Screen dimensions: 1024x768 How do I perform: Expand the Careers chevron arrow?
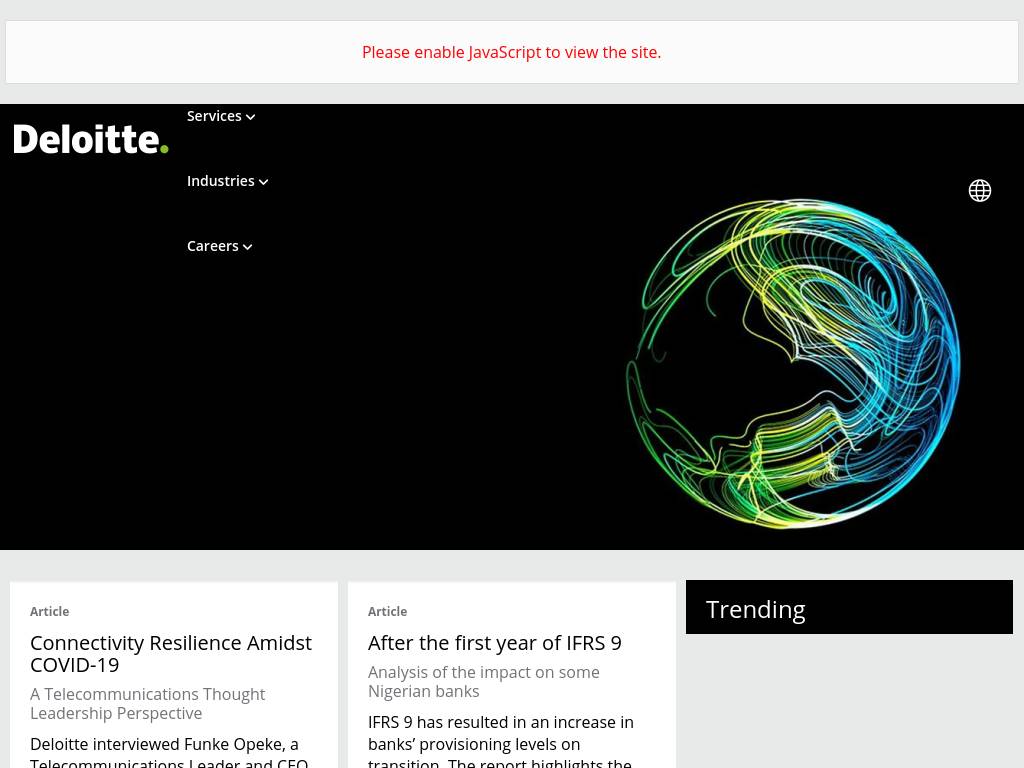[248, 247]
